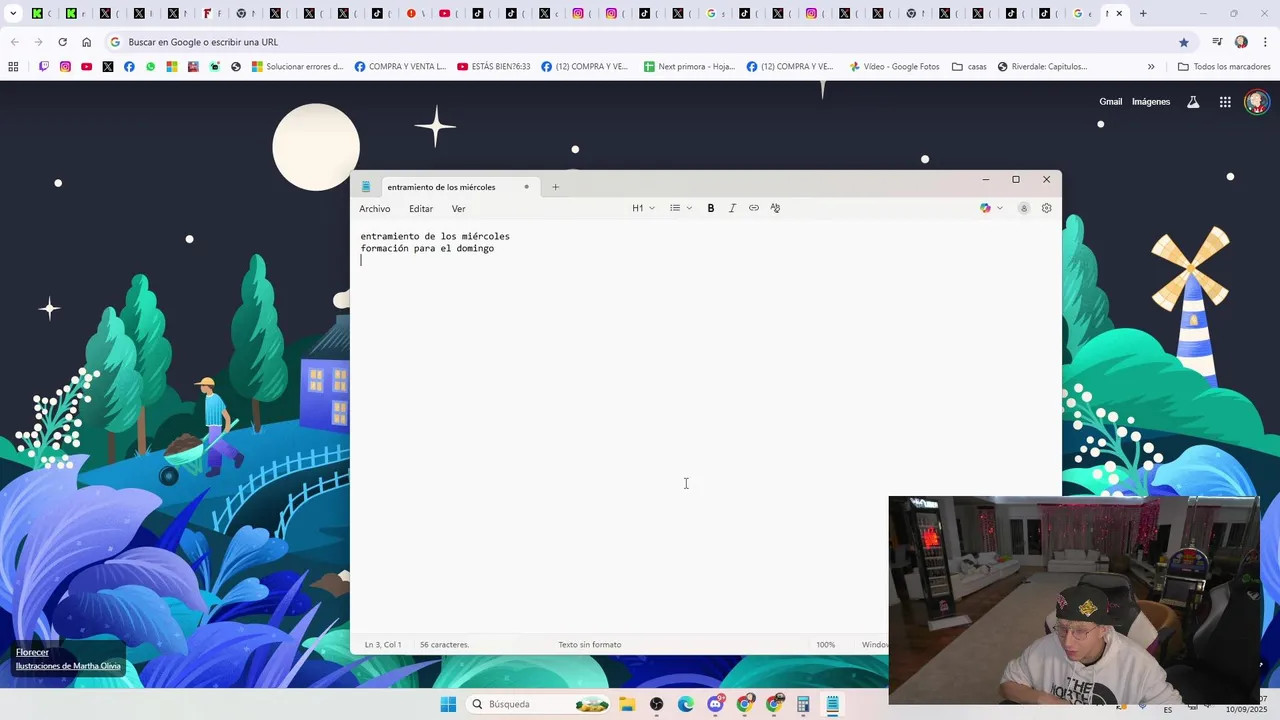1280x720 pixels.
Task: Open the Twitch bookmark
Action: (44, 67)
